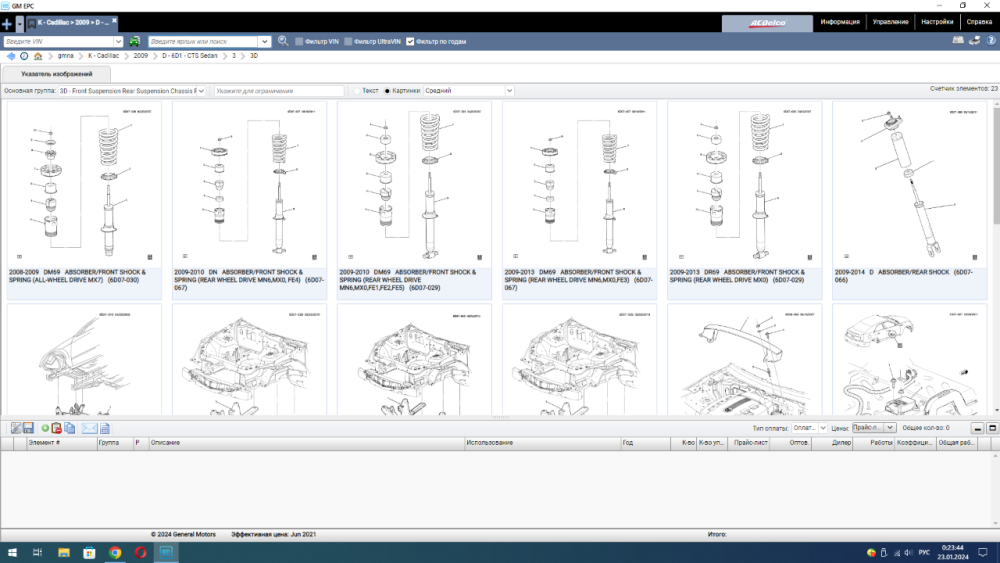Open the history clock icon
1000x563 pixels.
coord(24,56)
